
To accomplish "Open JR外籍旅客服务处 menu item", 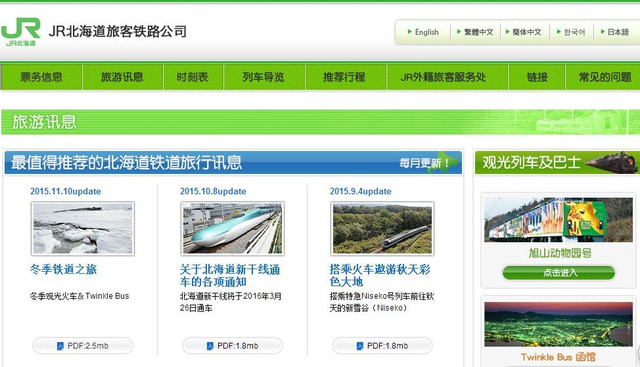I will click(x=443, y=77).
